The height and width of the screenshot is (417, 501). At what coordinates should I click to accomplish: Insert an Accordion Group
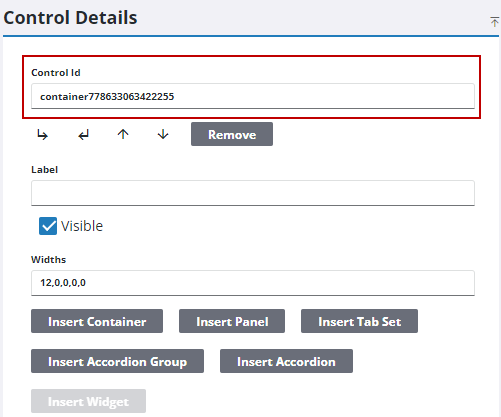[117, 361]
